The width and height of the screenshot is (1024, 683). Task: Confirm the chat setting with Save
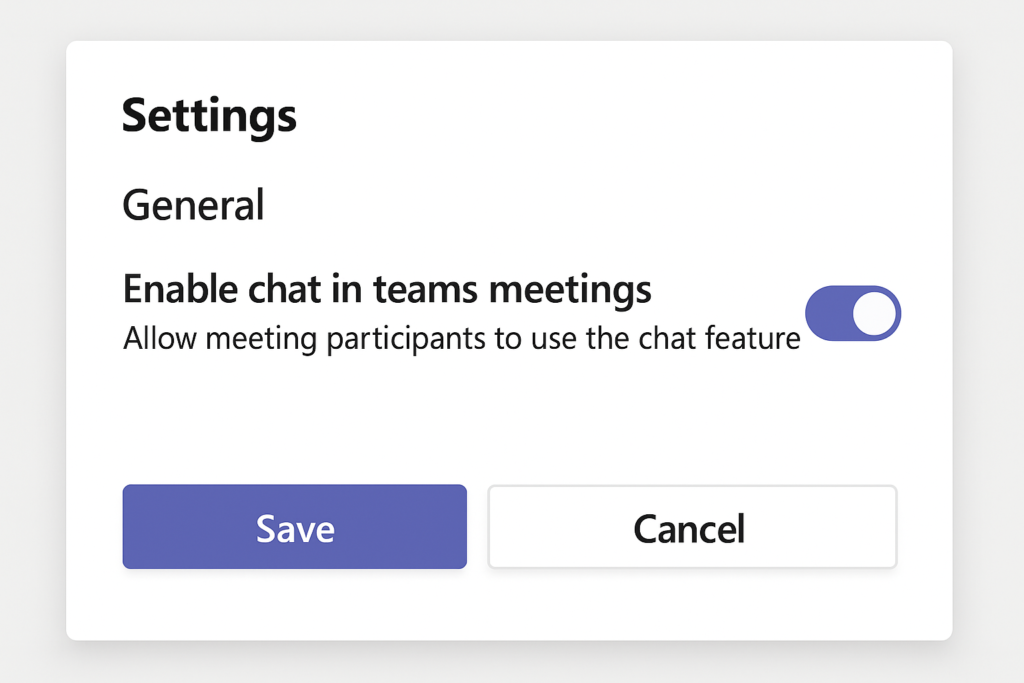coord(295,527)
